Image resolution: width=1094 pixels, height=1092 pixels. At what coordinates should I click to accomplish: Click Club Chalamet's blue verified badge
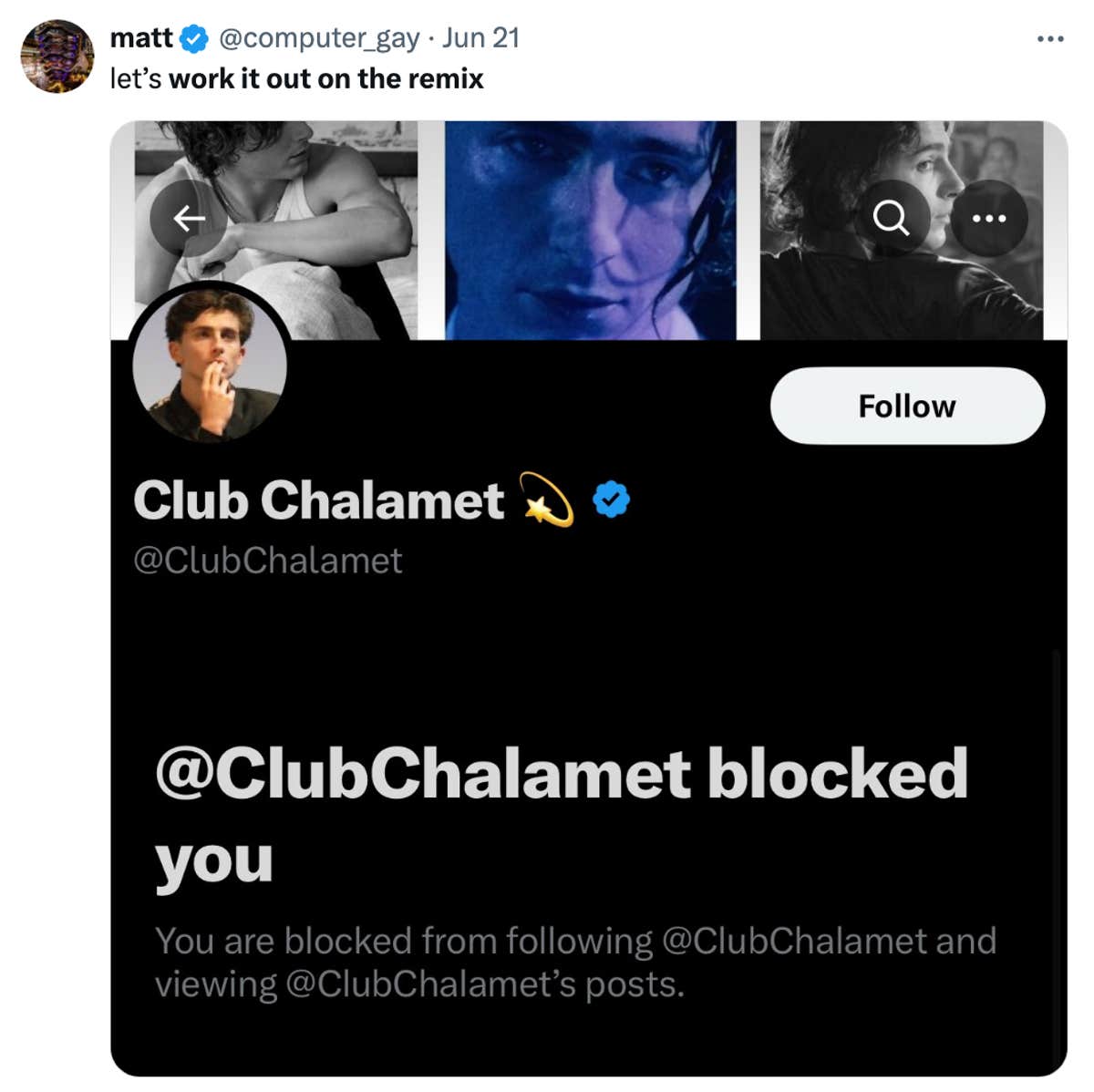click(x=611, y=500)
